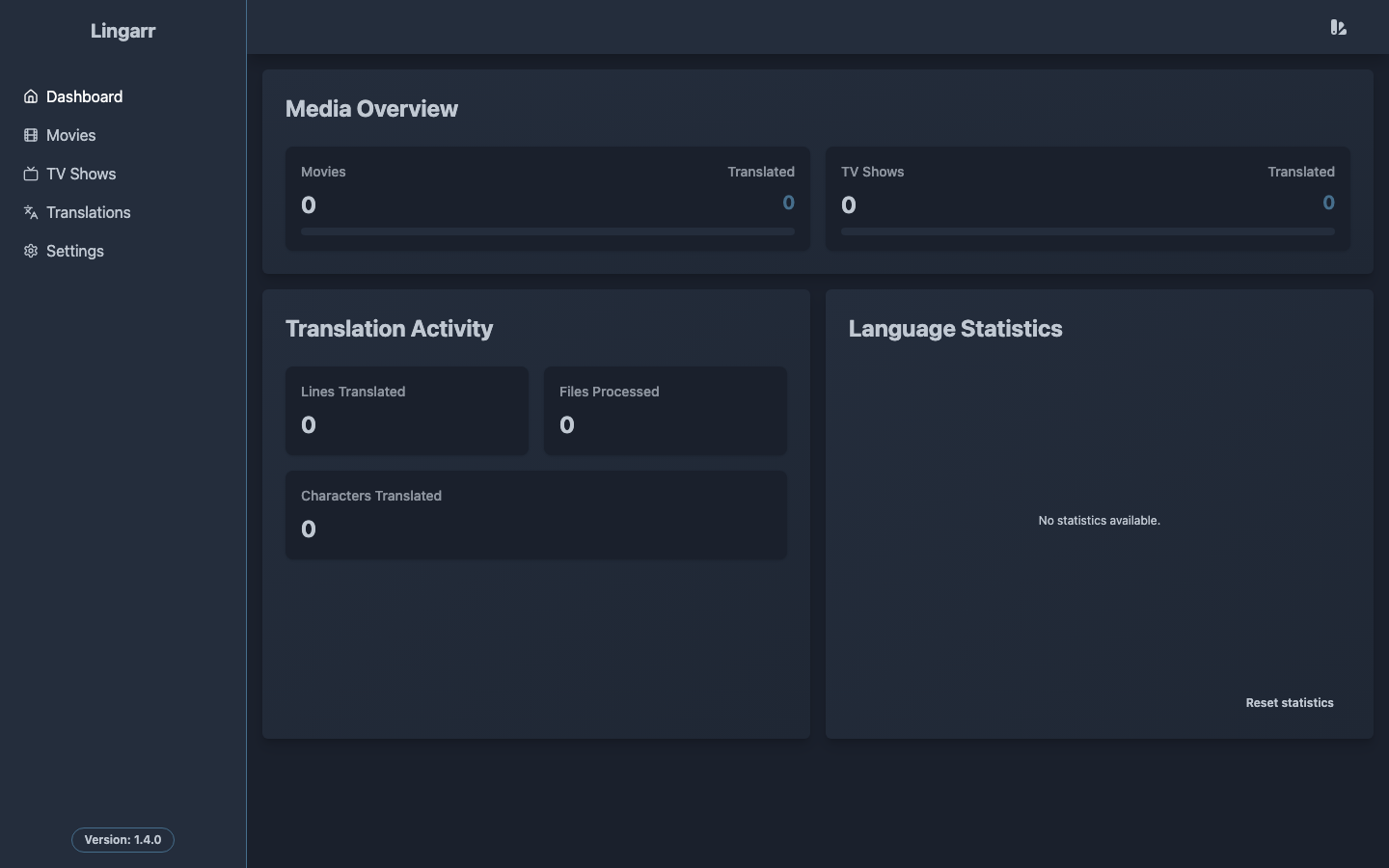This screenshot has width=1389, height=868.
Task: Click the Characters Translated value 0
Action: (309, 529)
